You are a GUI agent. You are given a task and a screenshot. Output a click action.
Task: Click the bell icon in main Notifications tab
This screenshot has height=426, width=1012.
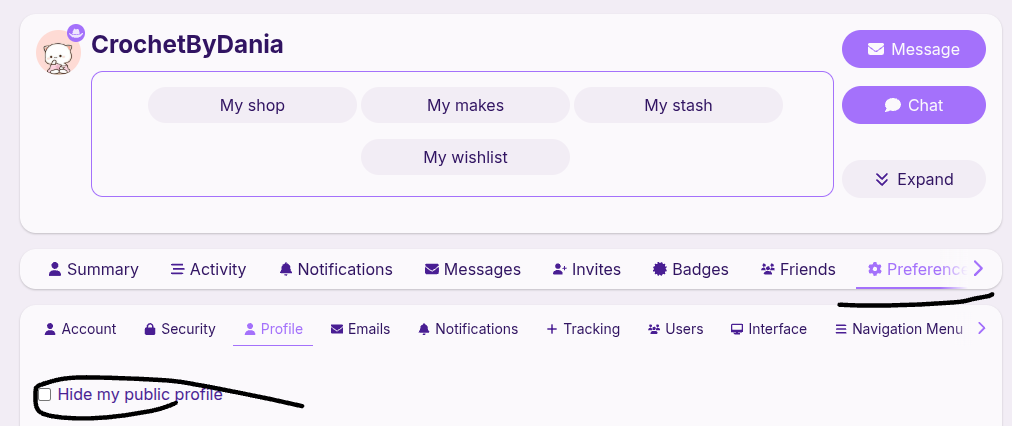point(286,269)
